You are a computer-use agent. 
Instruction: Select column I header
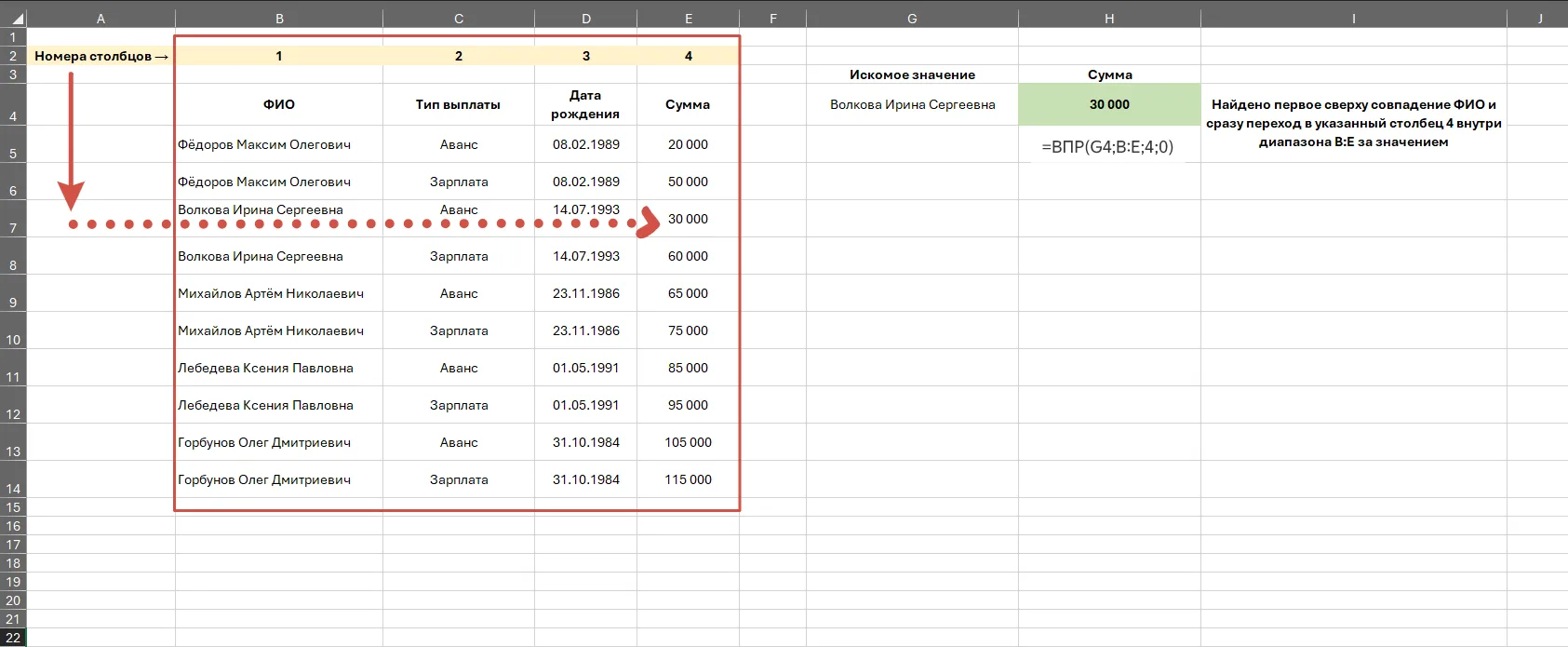tap(1354, 19)
